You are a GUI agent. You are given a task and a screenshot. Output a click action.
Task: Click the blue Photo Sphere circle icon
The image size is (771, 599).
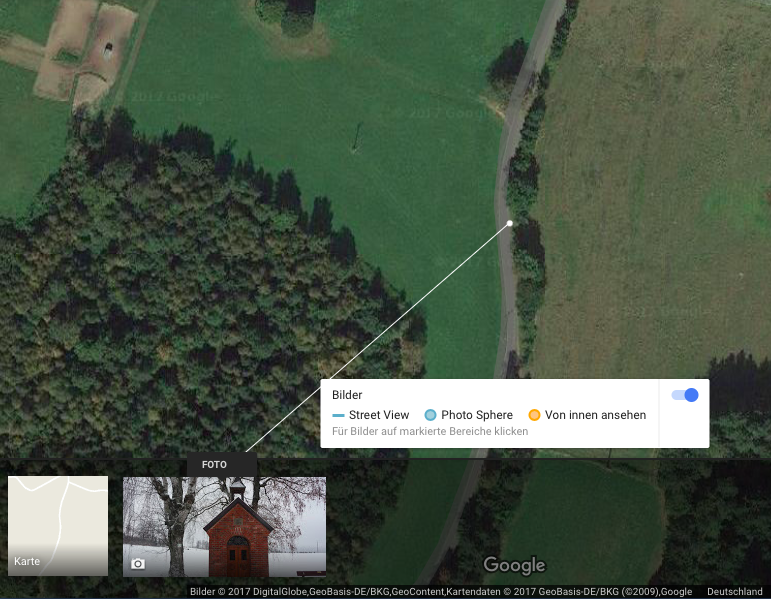click(430, 415)
